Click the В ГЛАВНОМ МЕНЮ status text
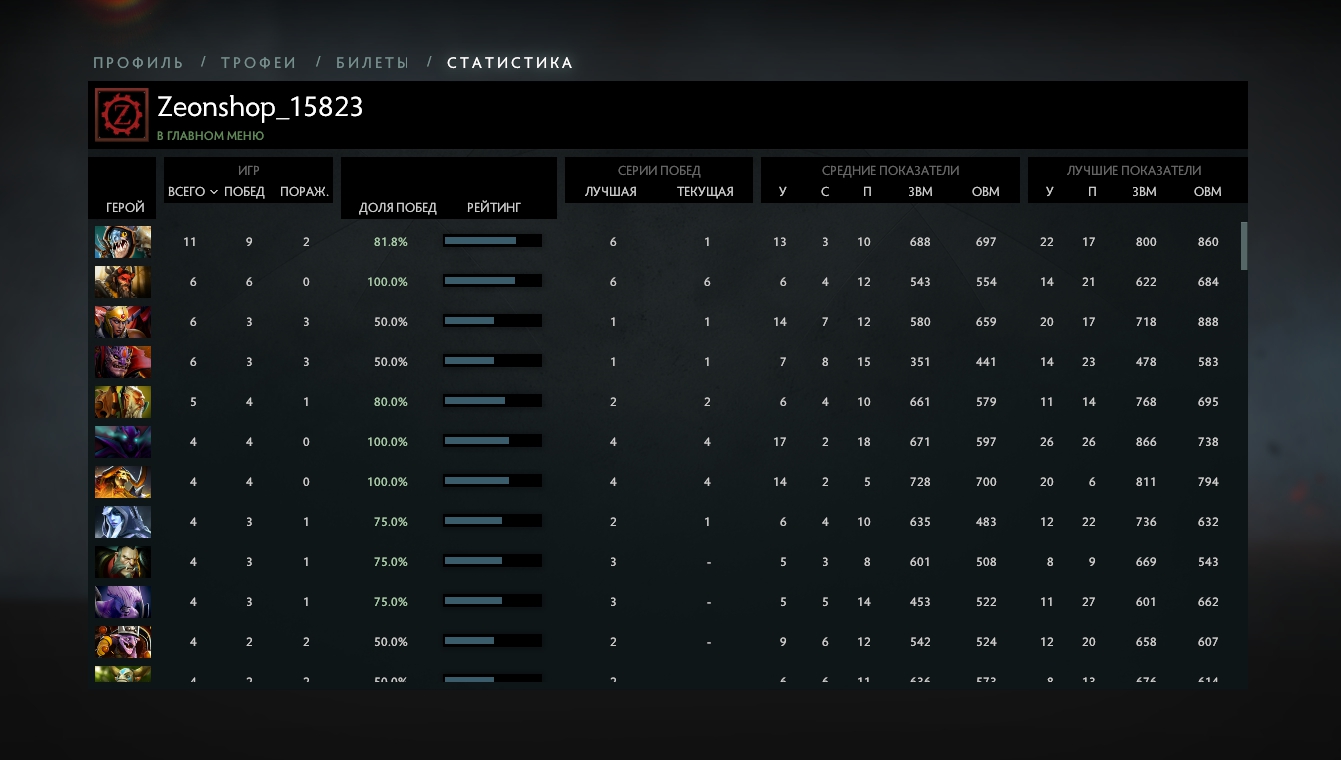The height and width of the screenshot is (760, 1341). coord(210,136)
